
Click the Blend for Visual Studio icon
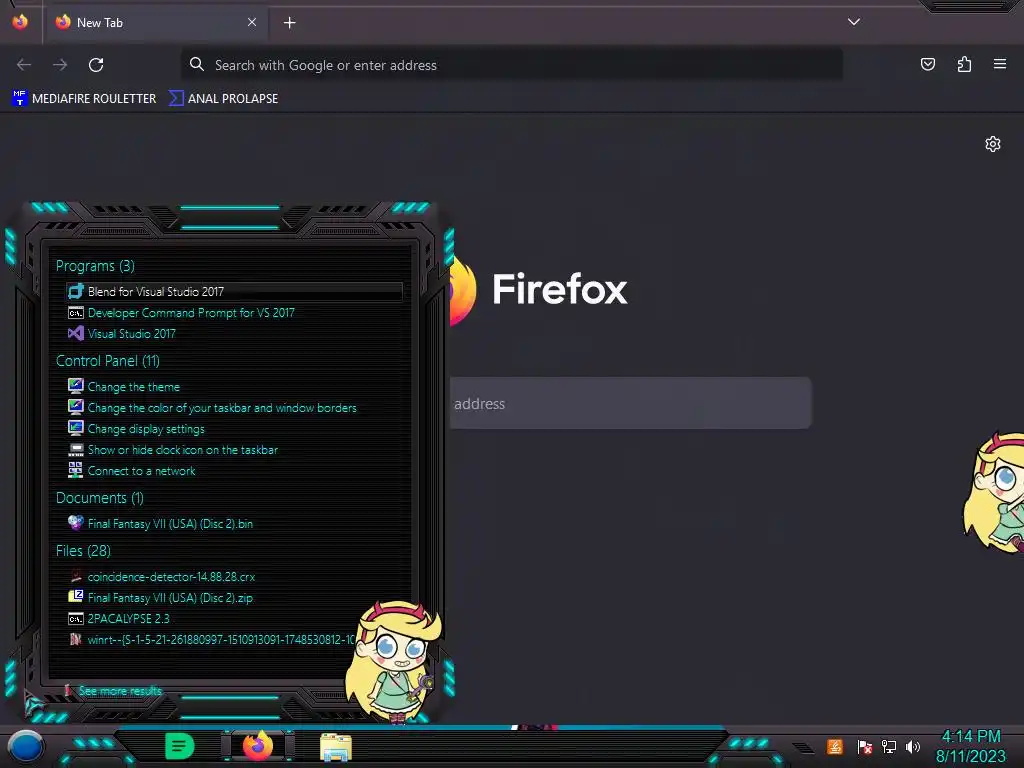click(x=76, y=291)
